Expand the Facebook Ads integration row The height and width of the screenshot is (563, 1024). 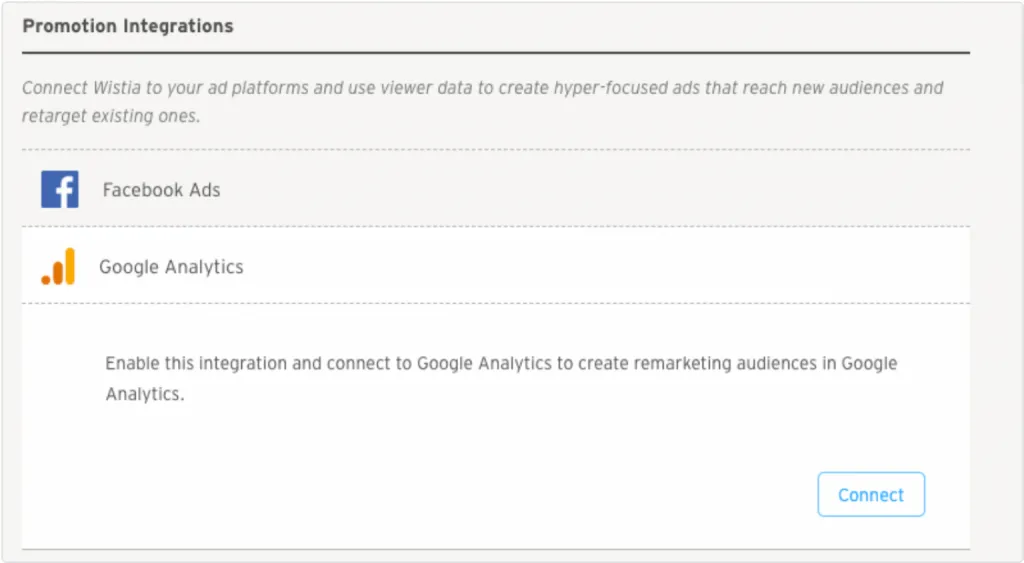coord(496,189)
